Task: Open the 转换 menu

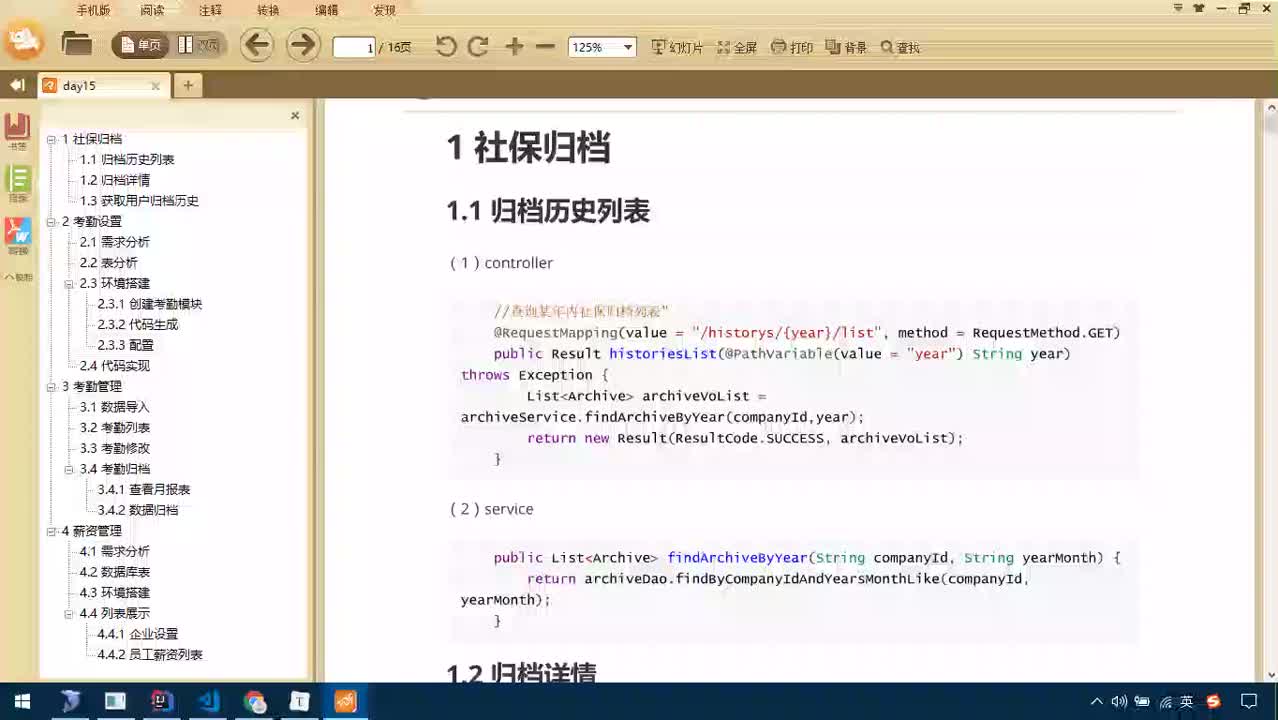Action: [268, 10]
